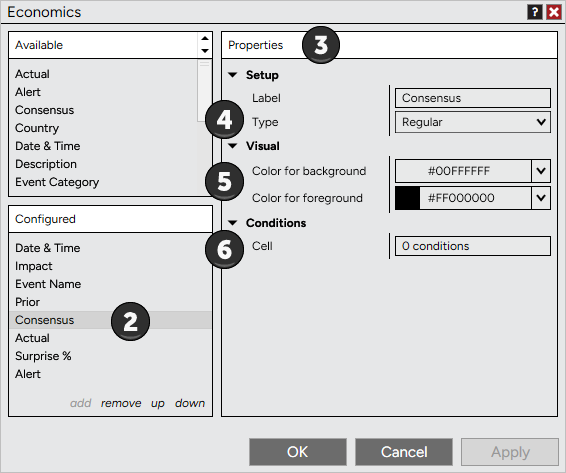The height and width of the screenshot is (473, 566).
Task: Collapse the Setup section
Action: point(233,75)
